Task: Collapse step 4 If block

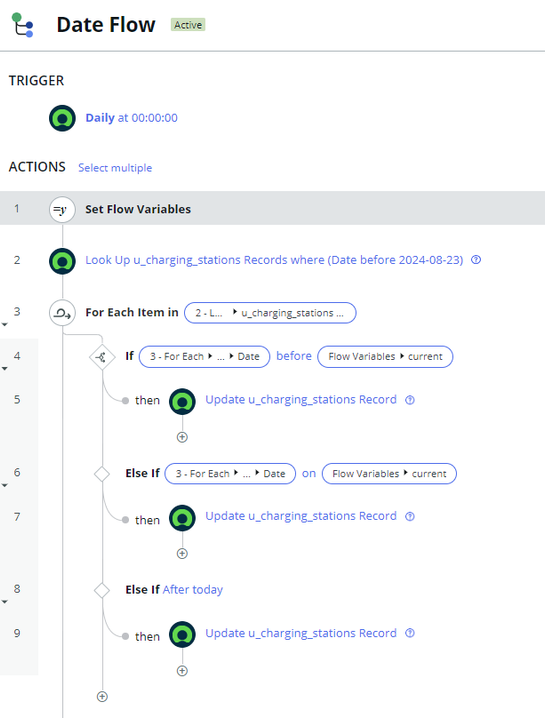Action: point(5,368)
